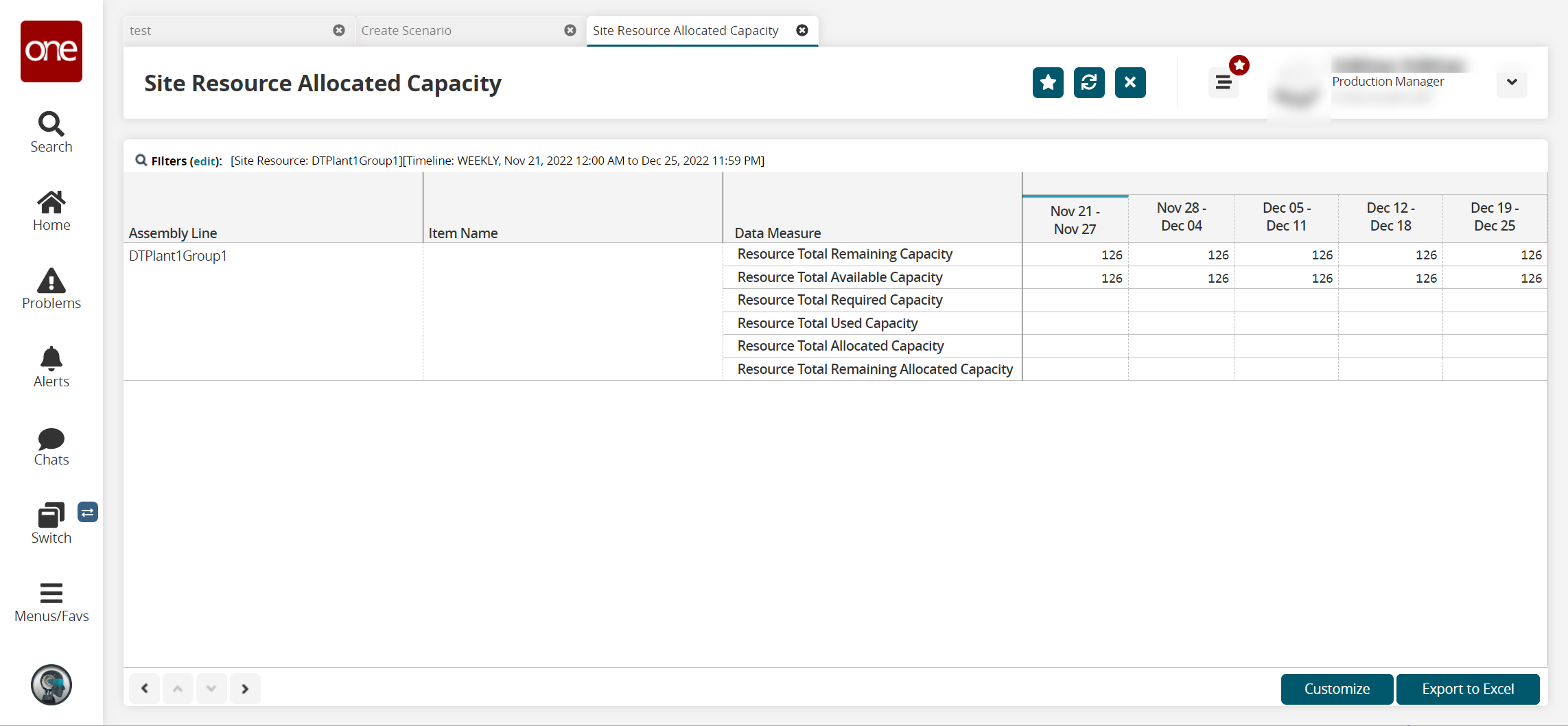Image resolution: width=1568 pixels, height=726 pixels.
Task: Switch to the test tab
Action: [x=141, y=31]
